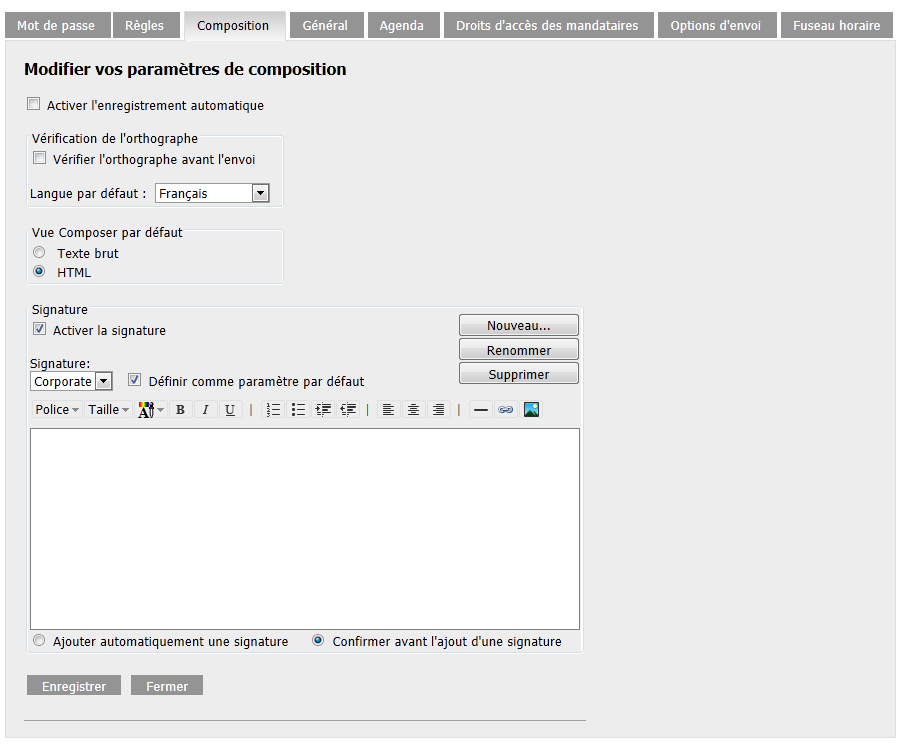Insert a bulleted list
This screenshot has height=747, width=901.
(x=298, y=409)
